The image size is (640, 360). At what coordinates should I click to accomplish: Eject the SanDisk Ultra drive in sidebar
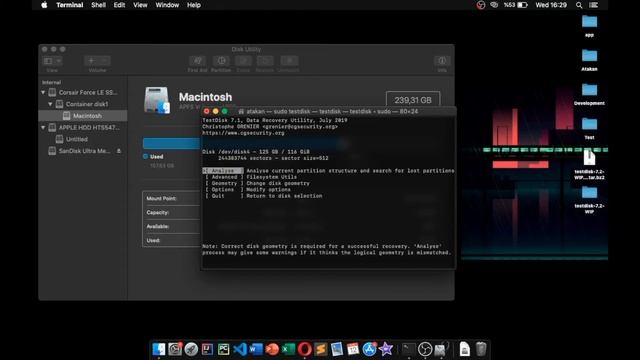click(x=119, y=151)
